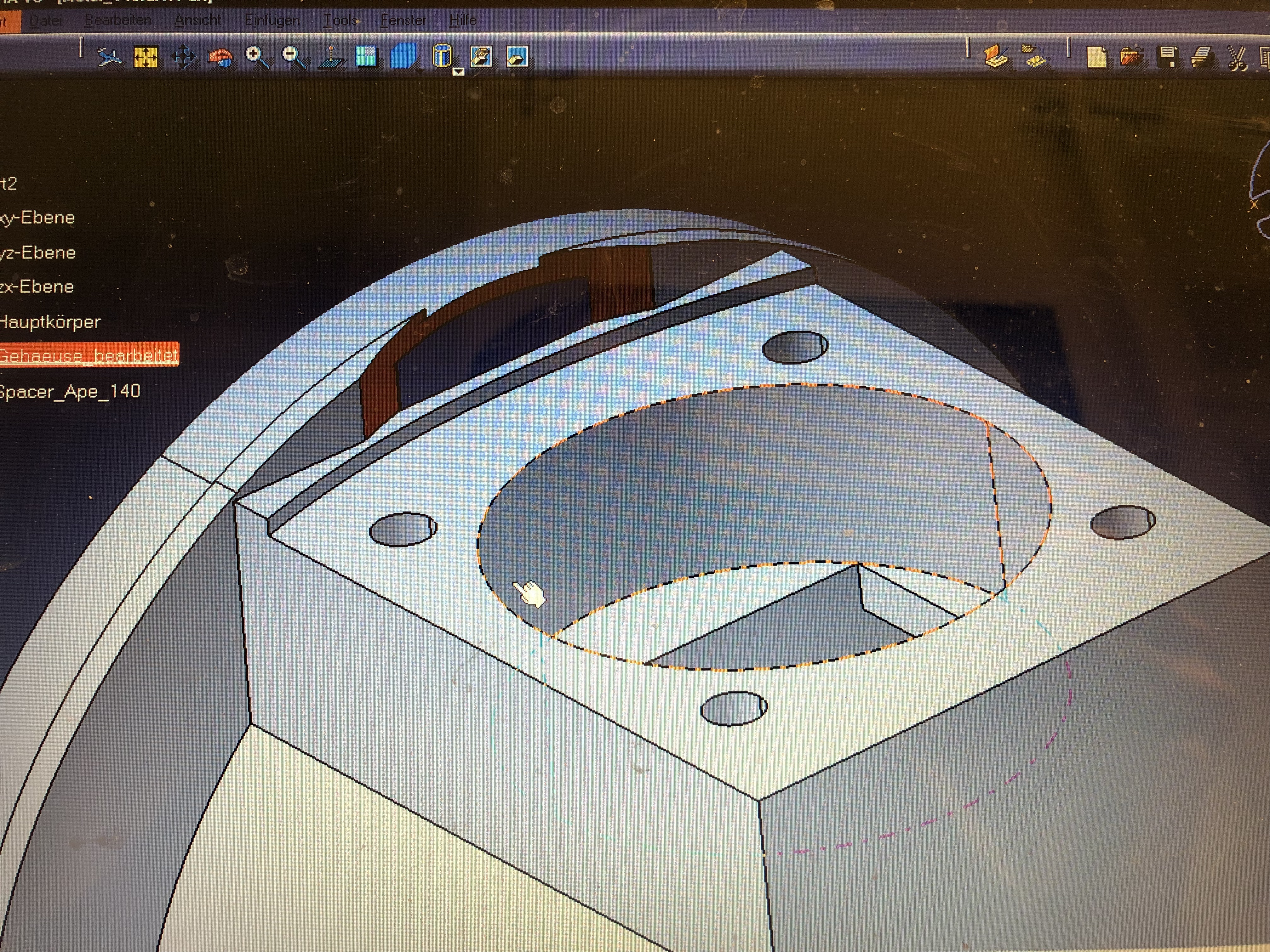1270x952 pixels.
Task: Toggle Swap Visible Space icon
Action: 517,57
